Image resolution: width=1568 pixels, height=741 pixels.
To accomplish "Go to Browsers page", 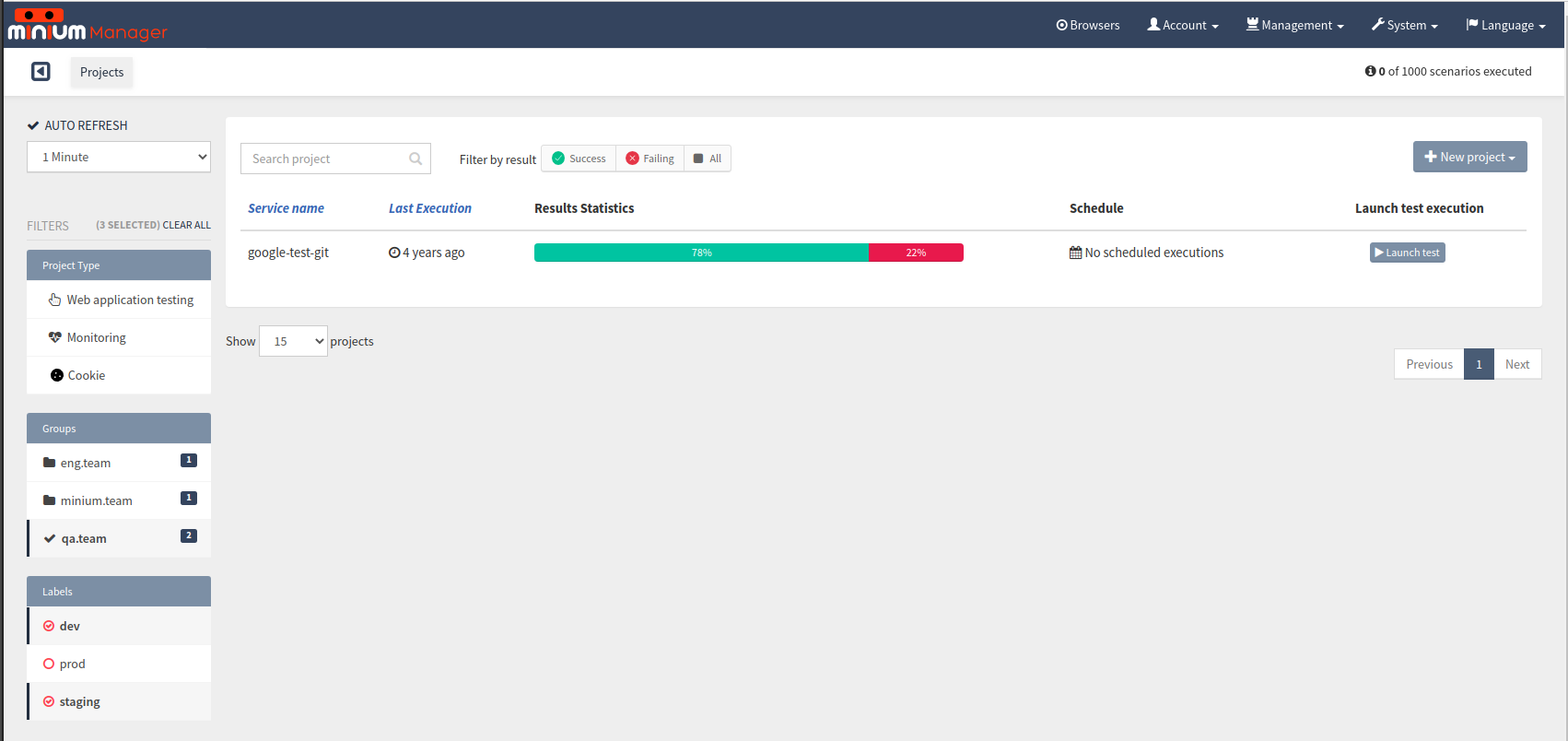I will pos(1088,25).
